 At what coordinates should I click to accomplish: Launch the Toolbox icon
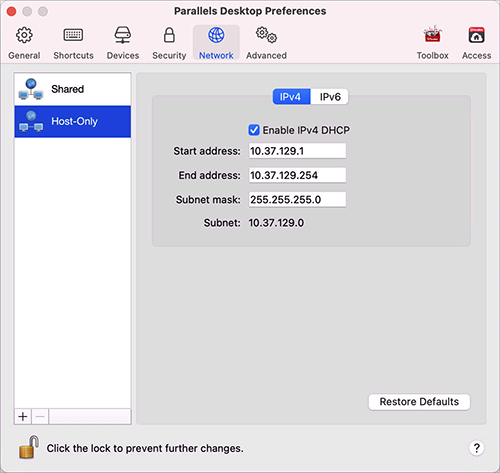tap(432, 34)
